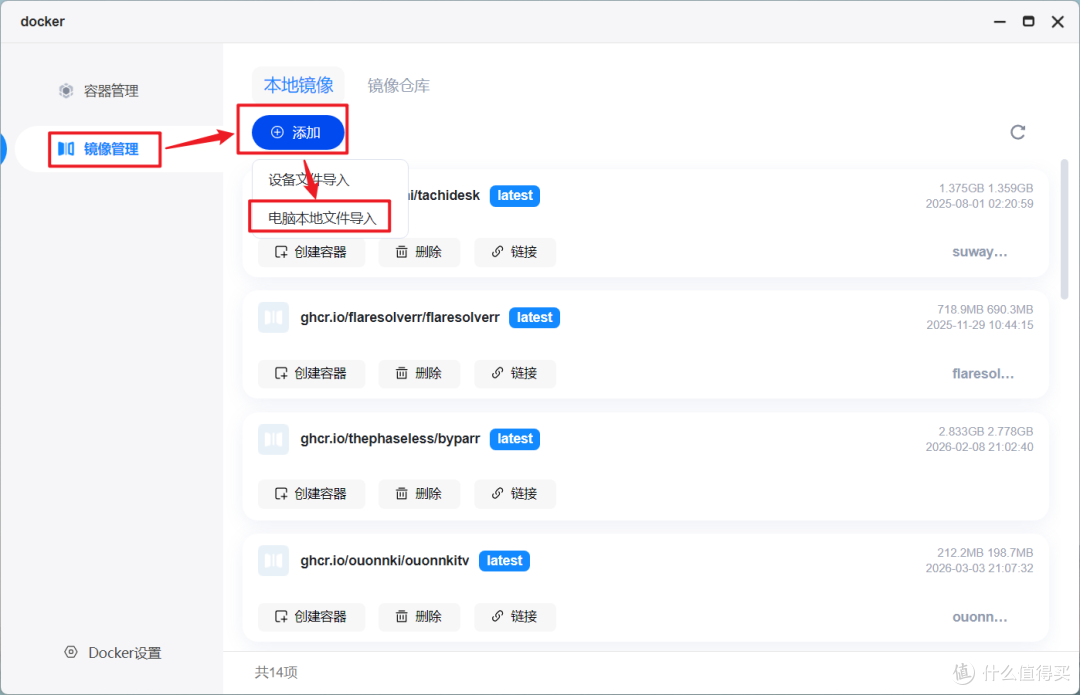Create container from the ouonnkitv image
Viewport: 1080px width, 695px height.
click(311, 616)
